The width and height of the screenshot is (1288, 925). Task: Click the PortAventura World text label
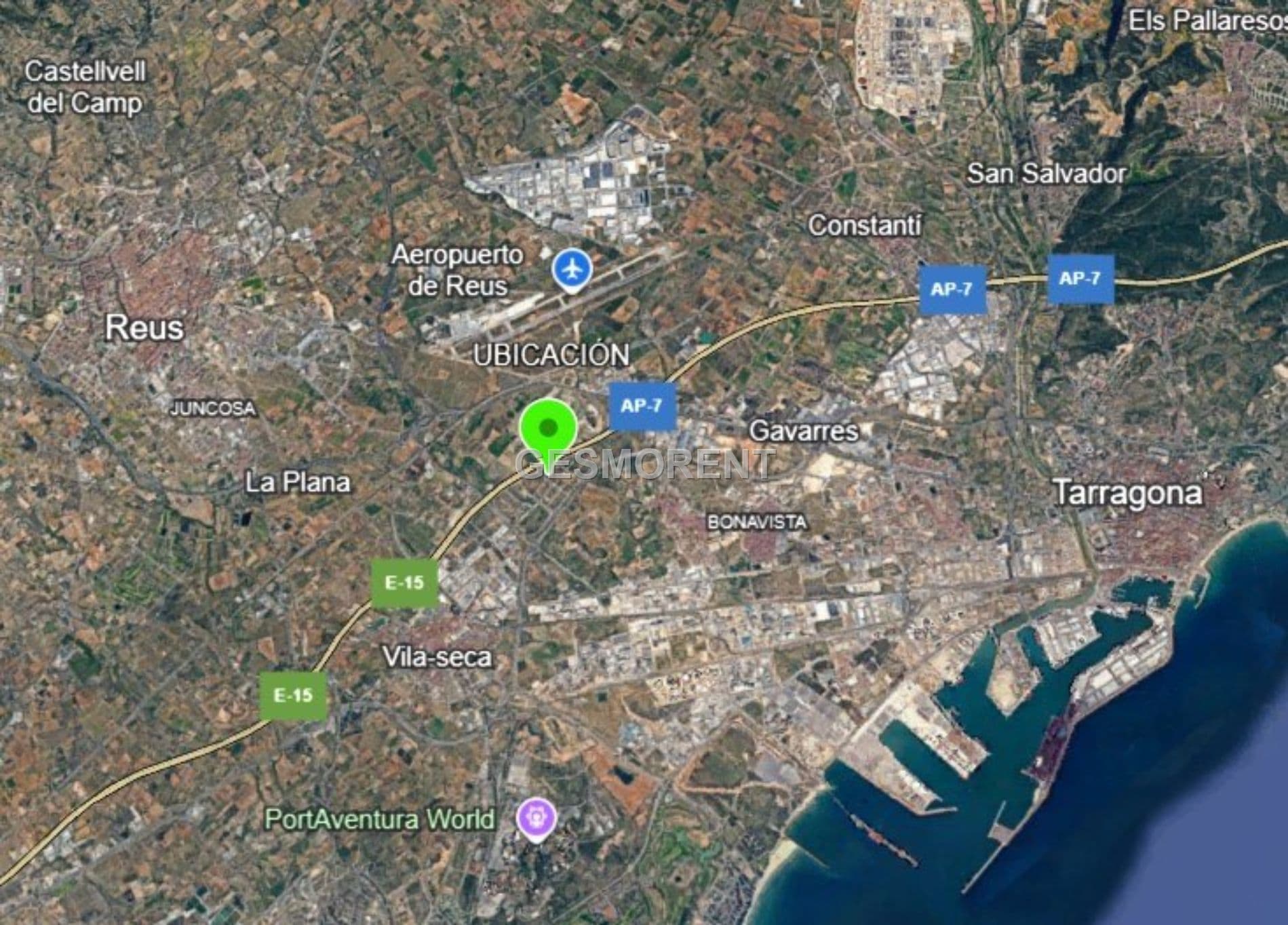tap(380, 819)
